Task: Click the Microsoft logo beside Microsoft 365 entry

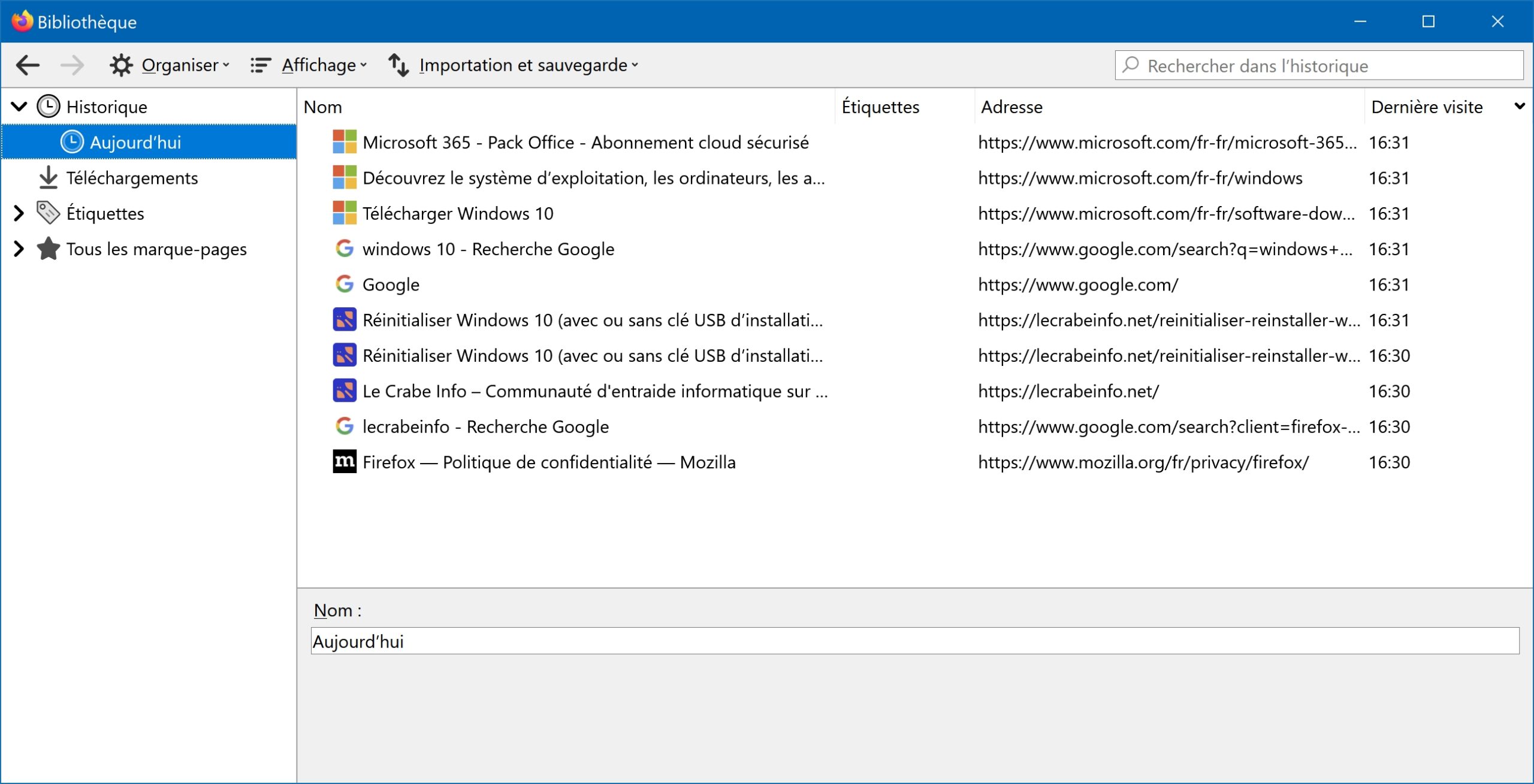Action: point(345,142)
